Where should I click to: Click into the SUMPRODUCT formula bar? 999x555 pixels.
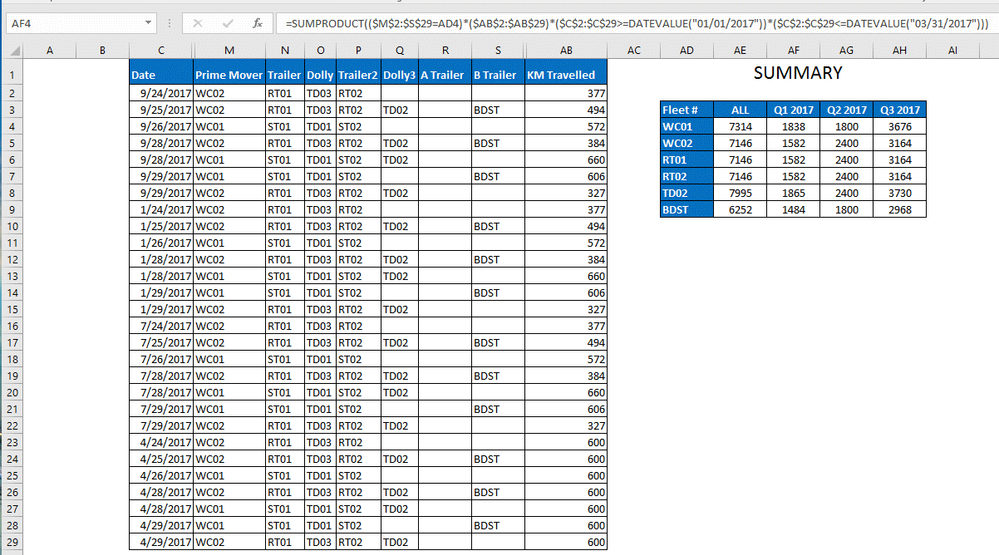coord(635,24)
